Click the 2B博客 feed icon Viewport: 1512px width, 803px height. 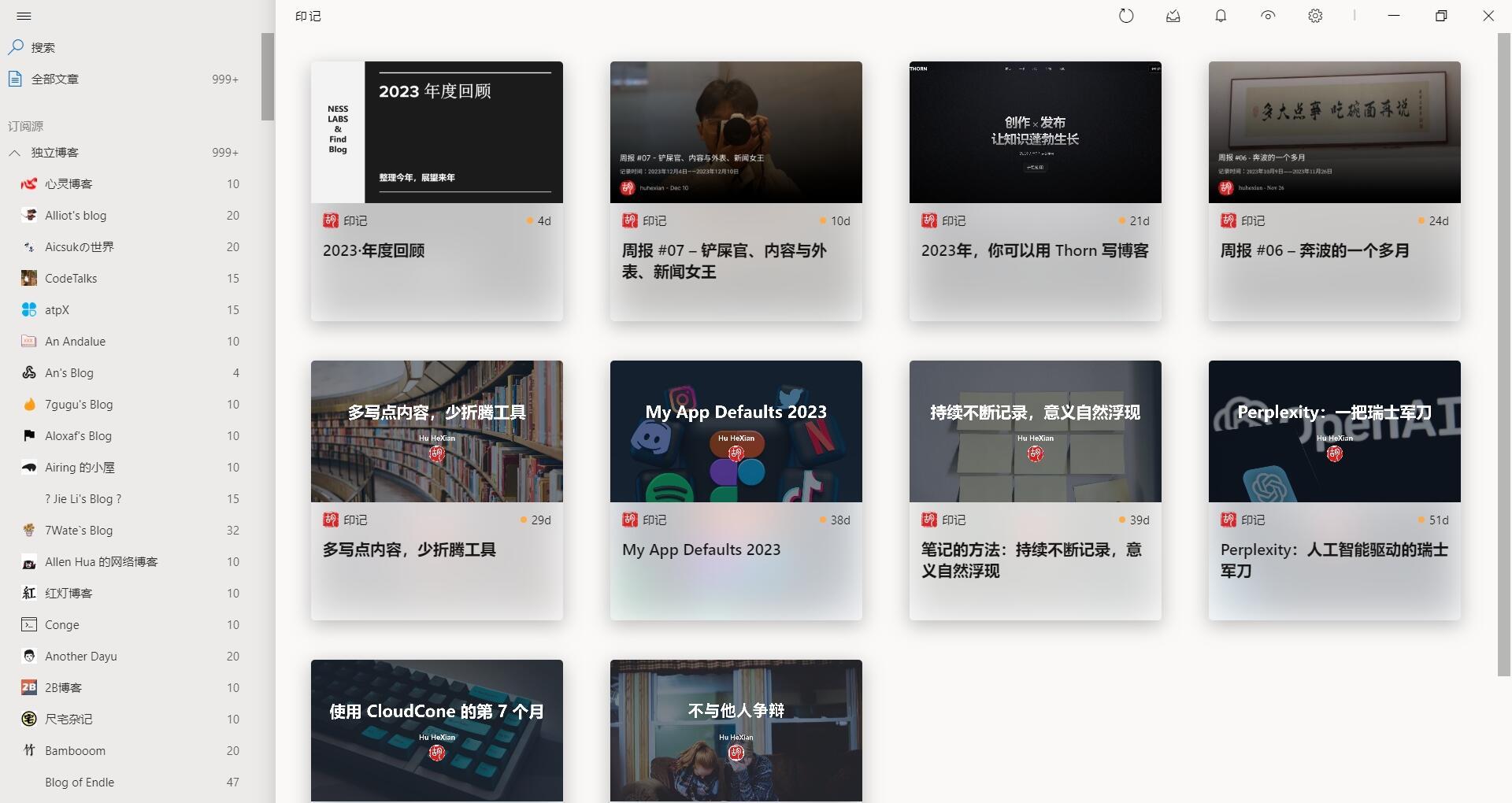click(x=29, y=688)
